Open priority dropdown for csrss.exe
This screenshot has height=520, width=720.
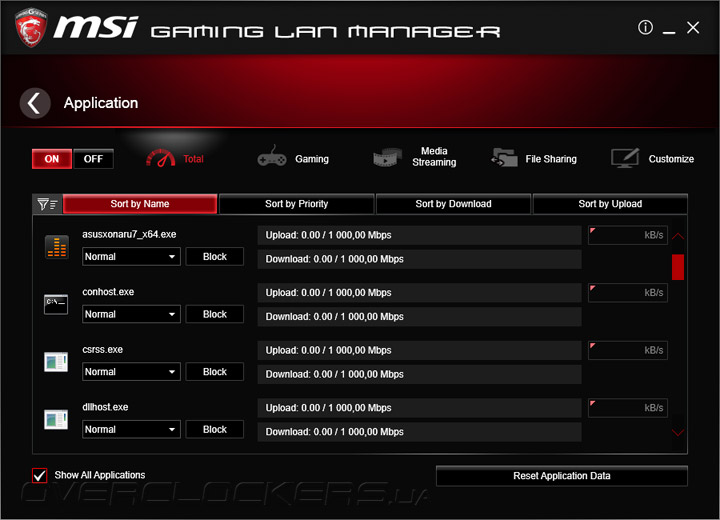pos(131,372)
